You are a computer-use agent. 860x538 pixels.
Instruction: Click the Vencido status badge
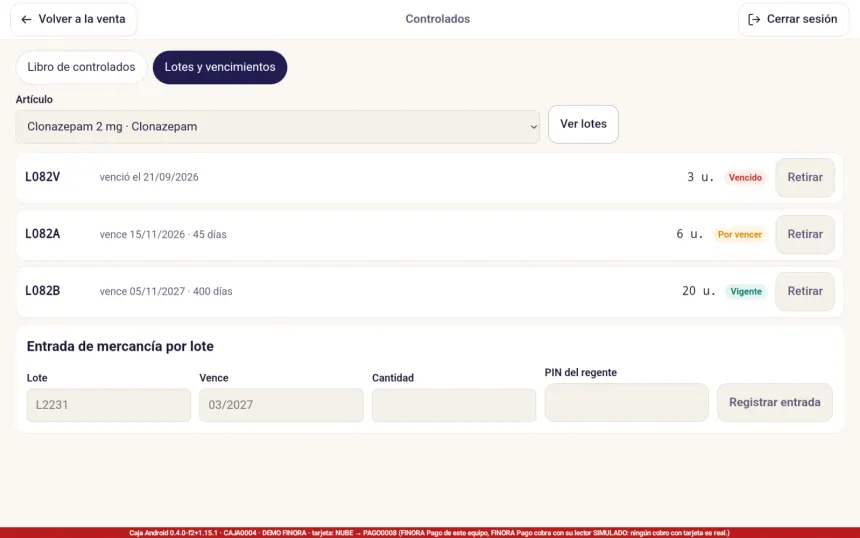(745, 178)
